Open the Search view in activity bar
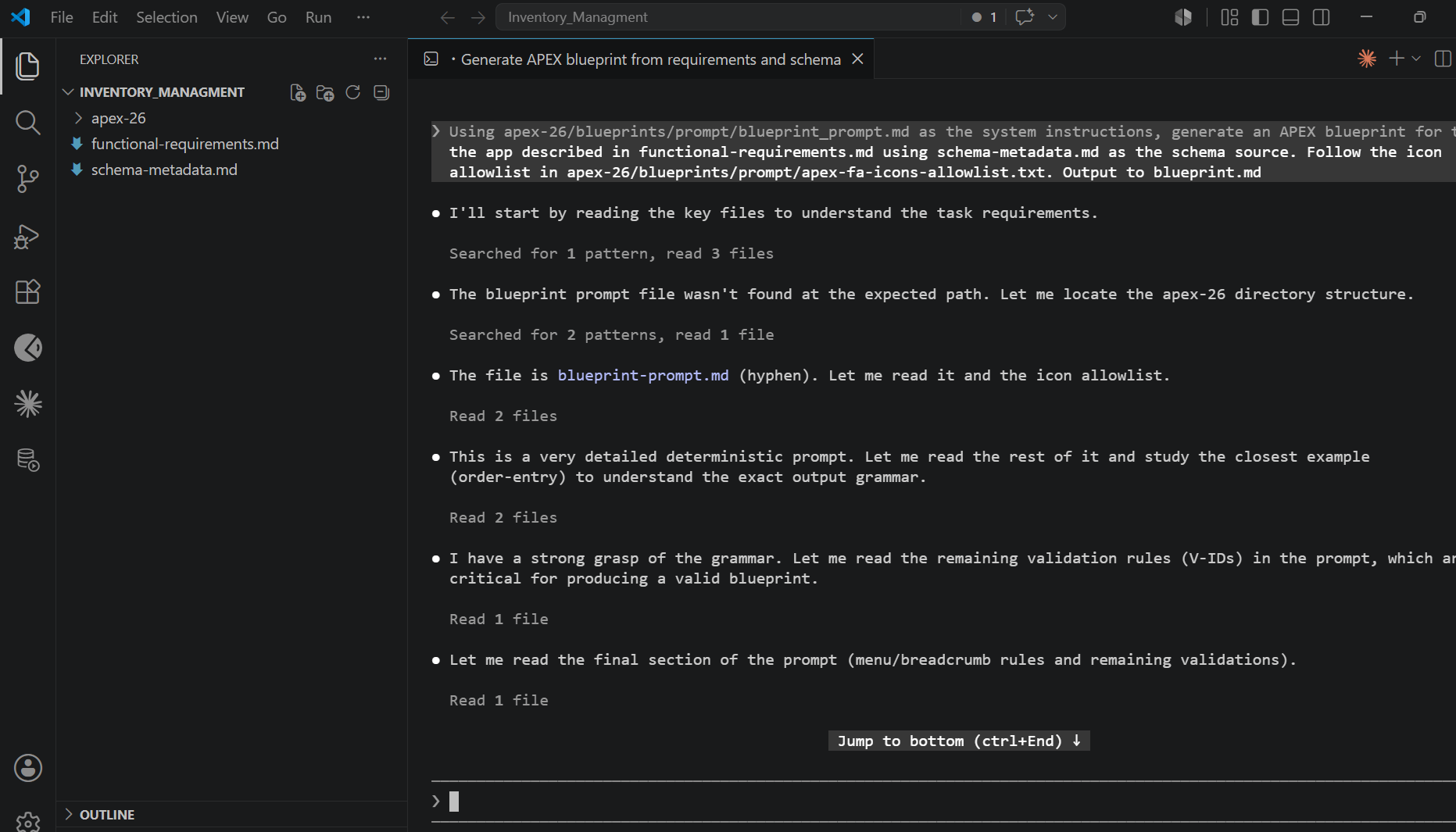1456x832 pixels. [x=27, y=123]
